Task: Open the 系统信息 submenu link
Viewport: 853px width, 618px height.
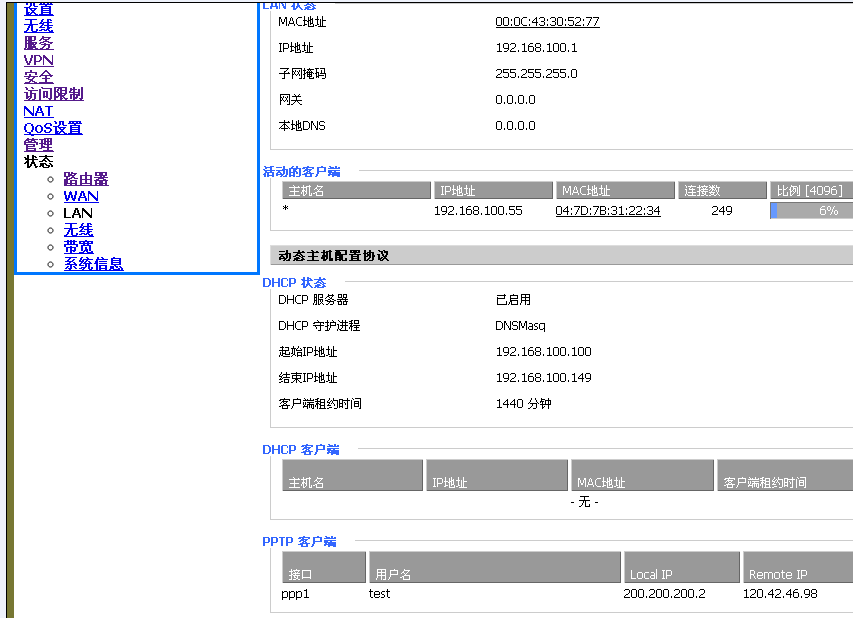Action: pos(93,264)
